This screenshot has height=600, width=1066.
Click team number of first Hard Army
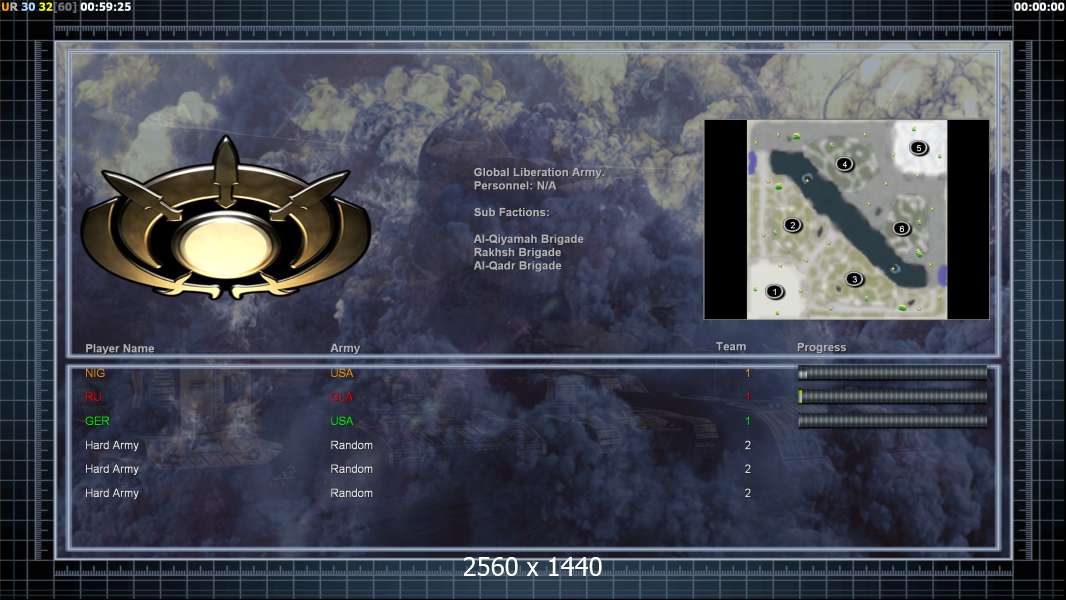[x=748, y=445]
